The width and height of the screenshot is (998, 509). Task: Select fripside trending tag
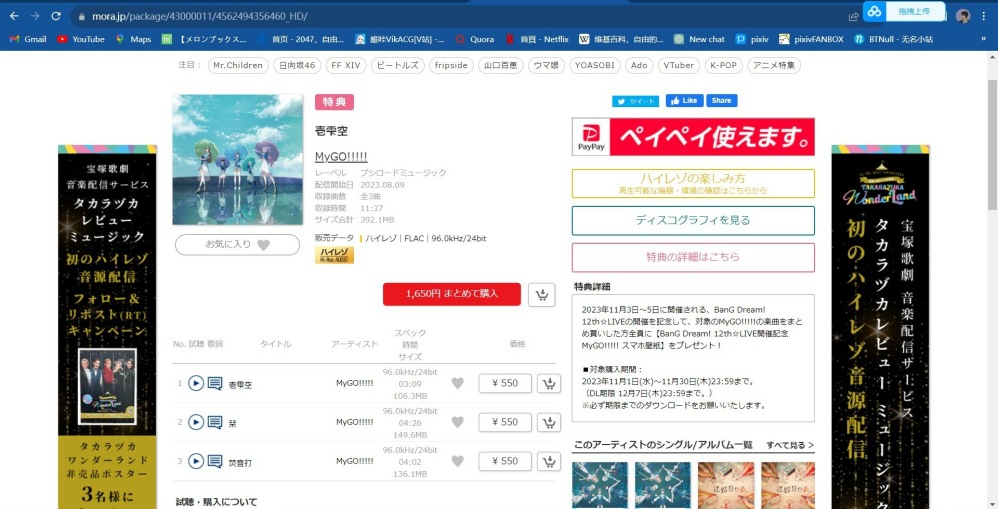click(451, 66)
